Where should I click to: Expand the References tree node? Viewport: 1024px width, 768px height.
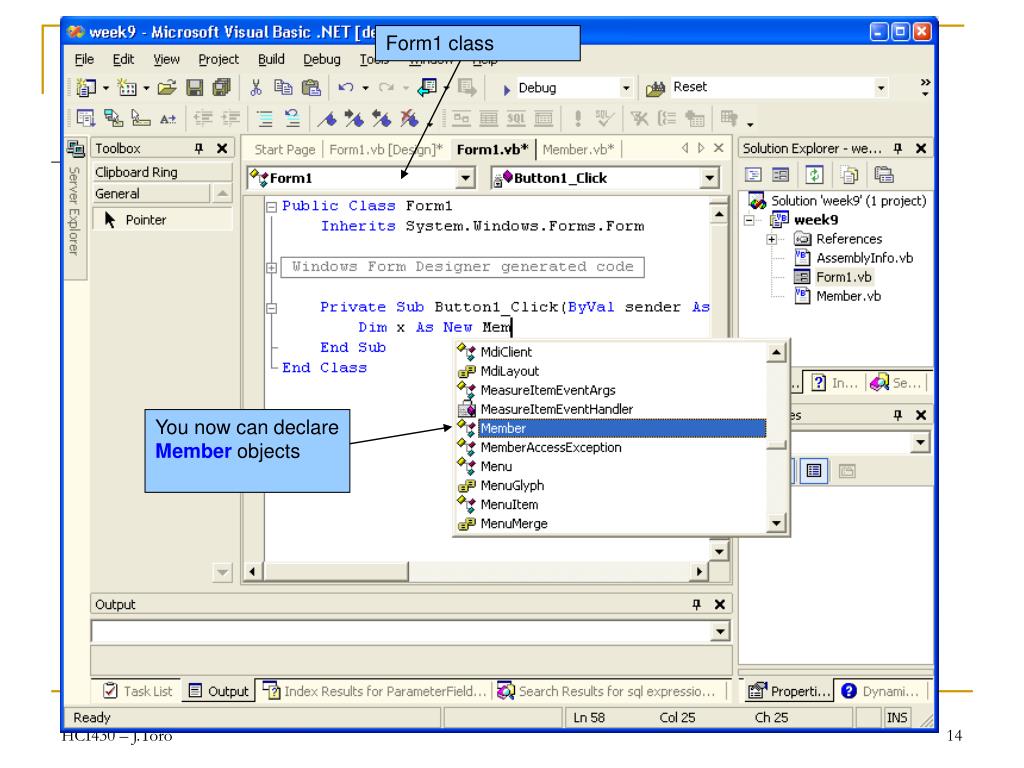pos(772,240)
